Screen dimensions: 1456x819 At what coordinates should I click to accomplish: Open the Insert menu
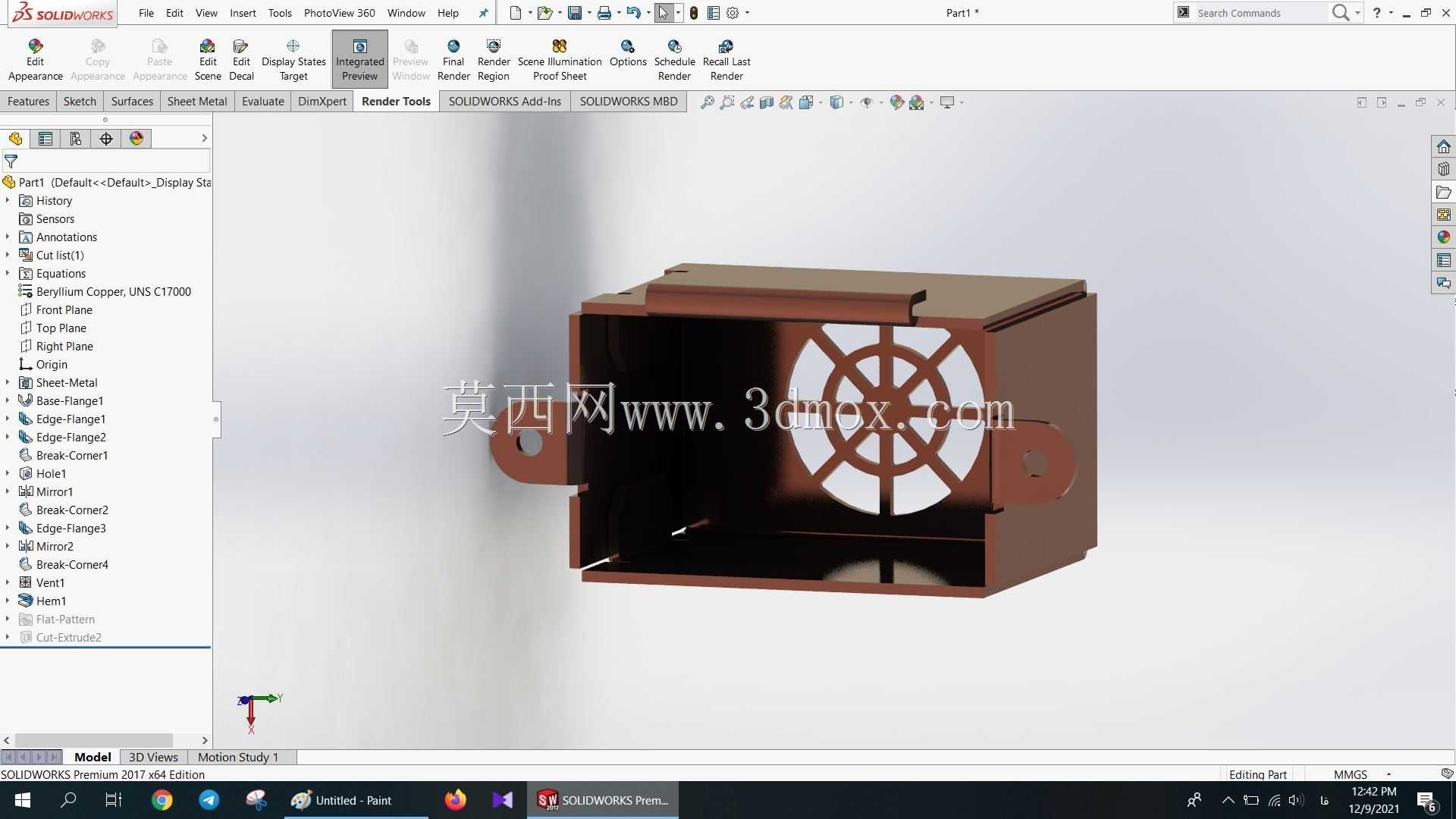[x=243, y=13]
